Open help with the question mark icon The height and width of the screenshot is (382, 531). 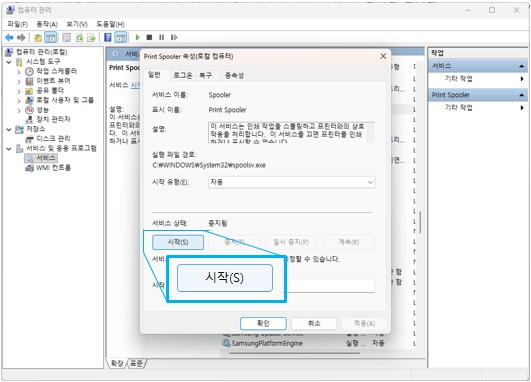(107, 38)
